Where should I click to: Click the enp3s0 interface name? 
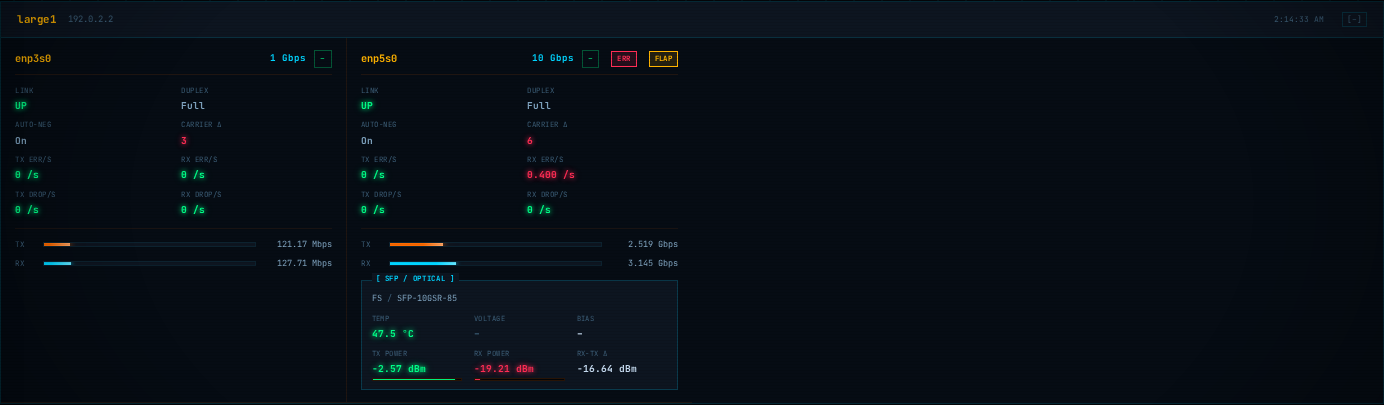point(33,59)
